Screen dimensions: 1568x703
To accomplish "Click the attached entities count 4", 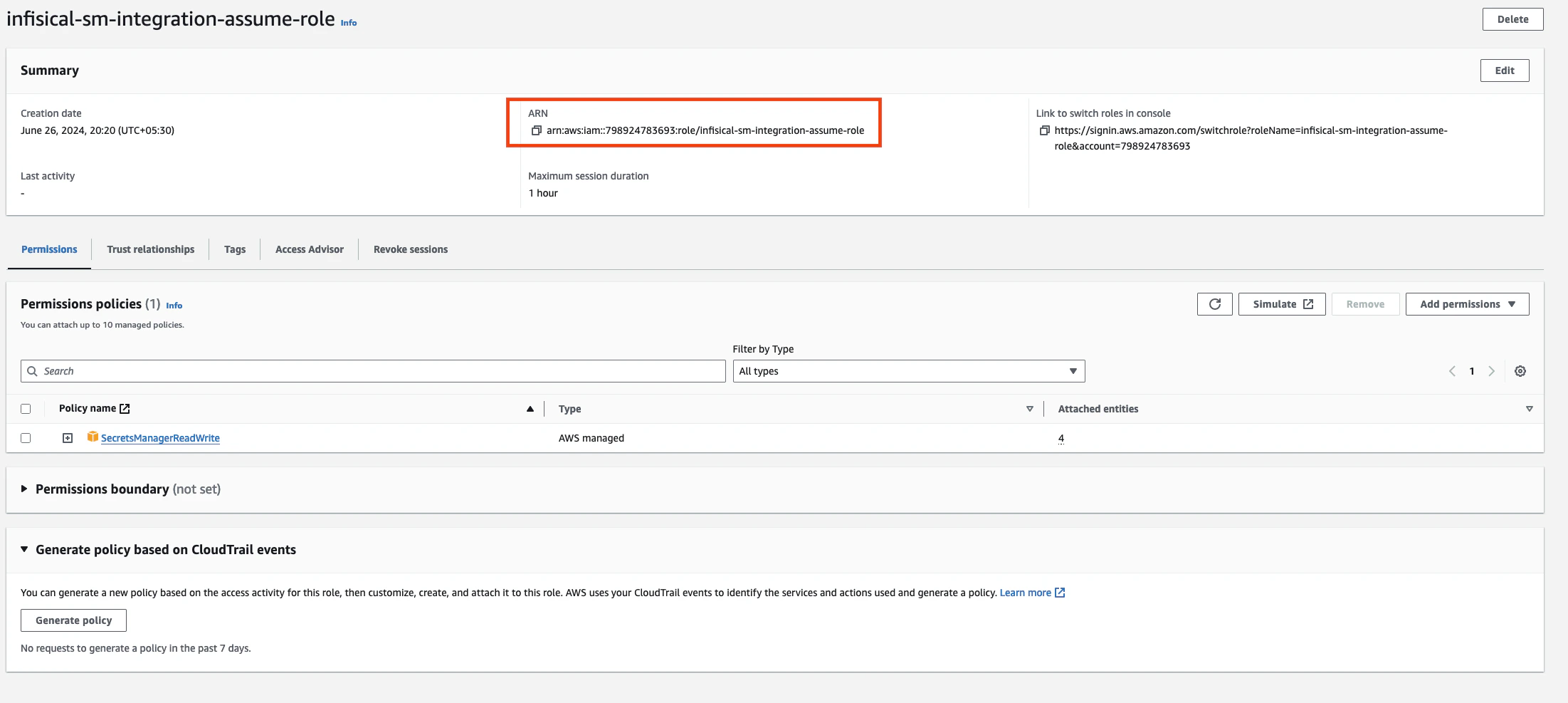I will (x=1061, y=438).
